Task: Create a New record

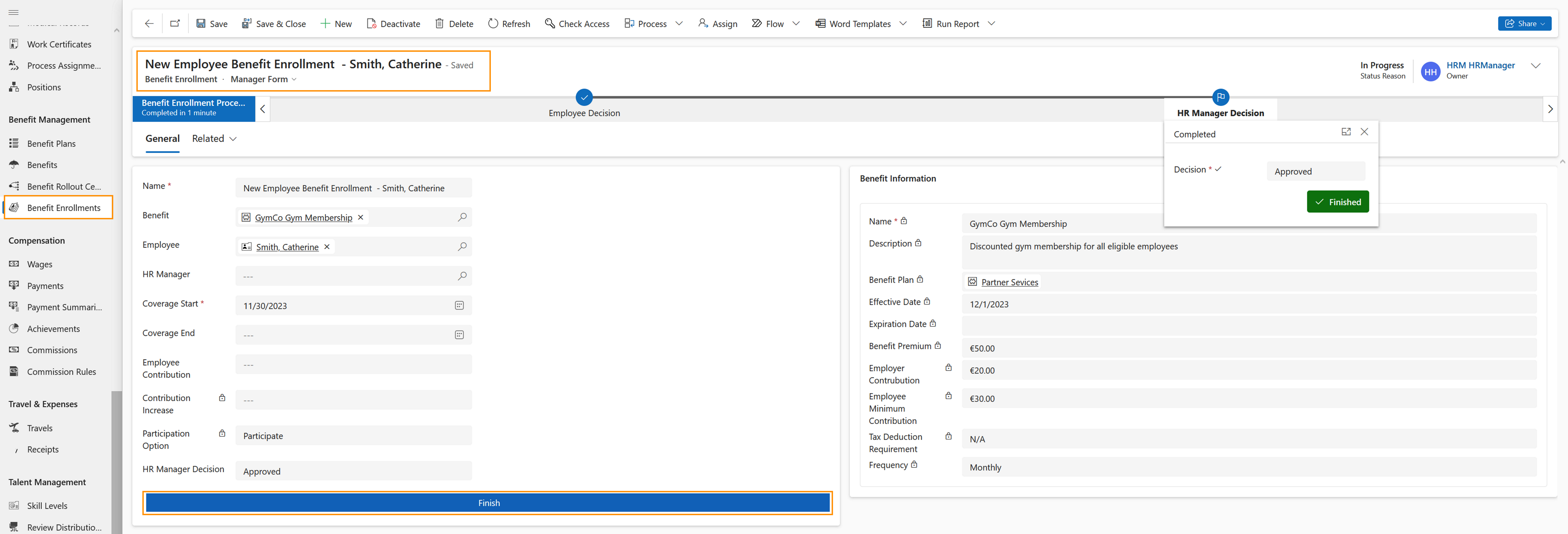Action: pos(336,24)
